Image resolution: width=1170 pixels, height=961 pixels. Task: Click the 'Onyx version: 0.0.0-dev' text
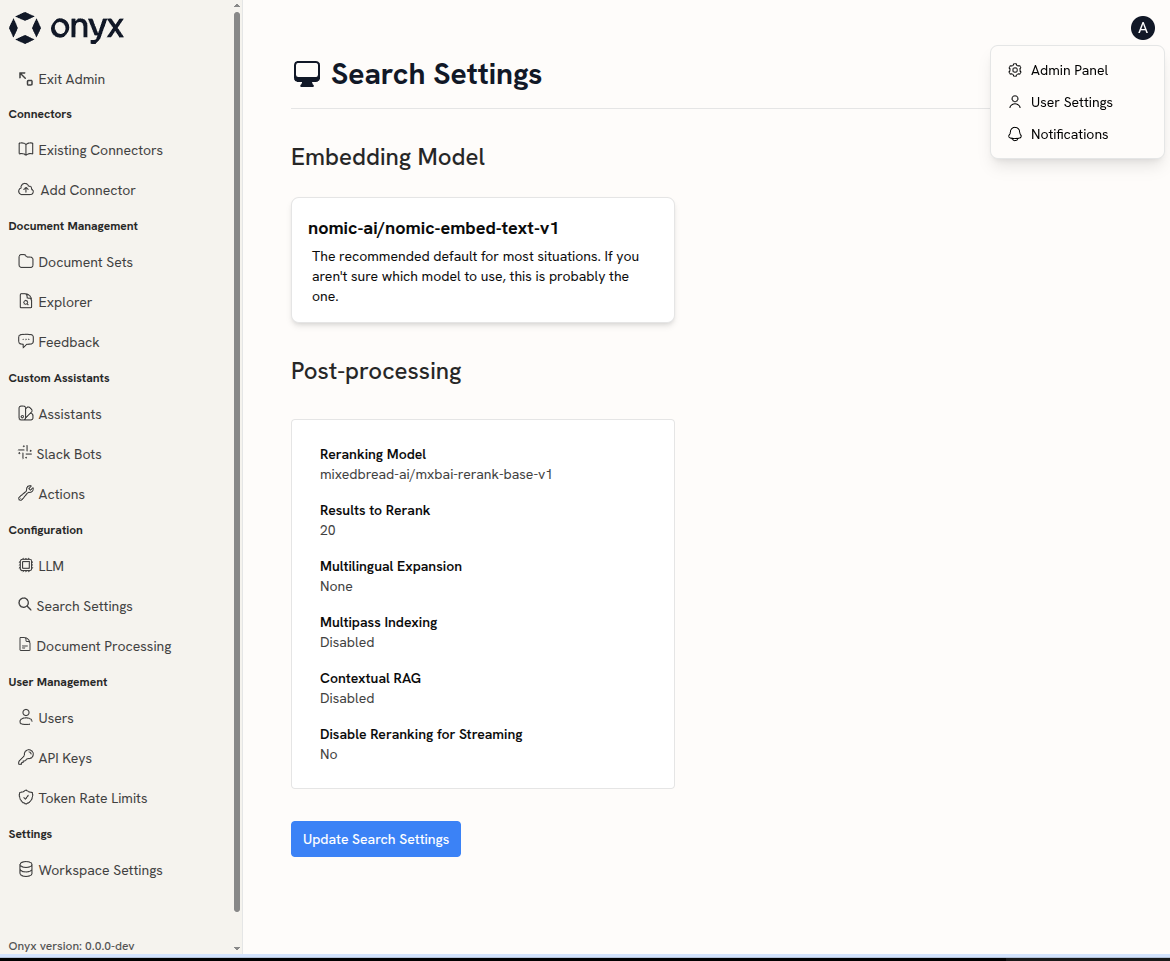72,946
